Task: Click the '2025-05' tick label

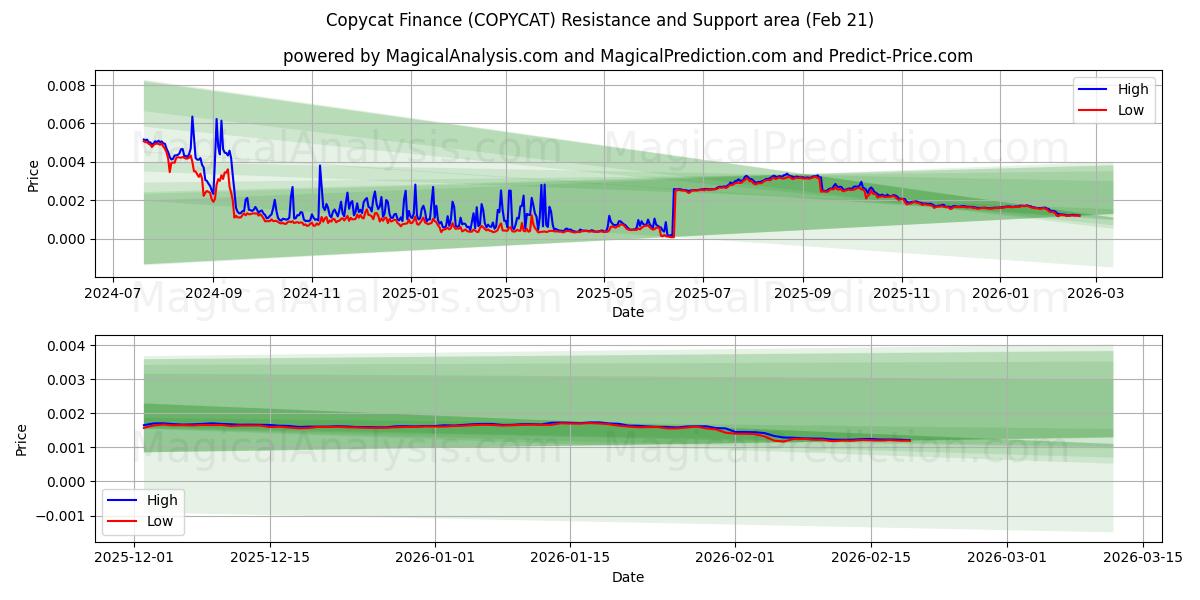Action: [x=605, y=294]
